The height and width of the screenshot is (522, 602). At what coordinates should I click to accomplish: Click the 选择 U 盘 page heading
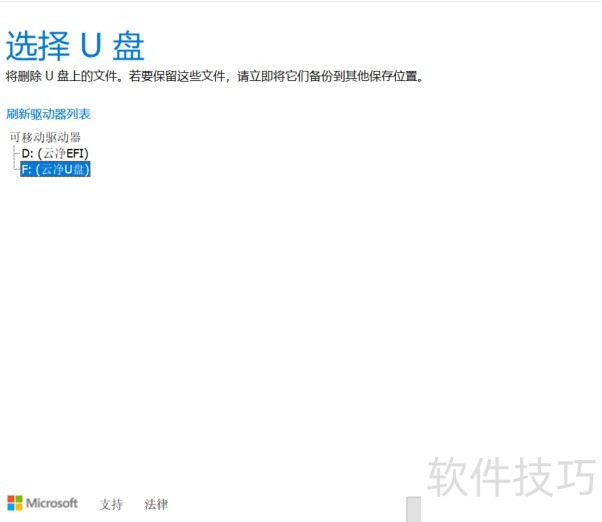(x=75, y=46)
